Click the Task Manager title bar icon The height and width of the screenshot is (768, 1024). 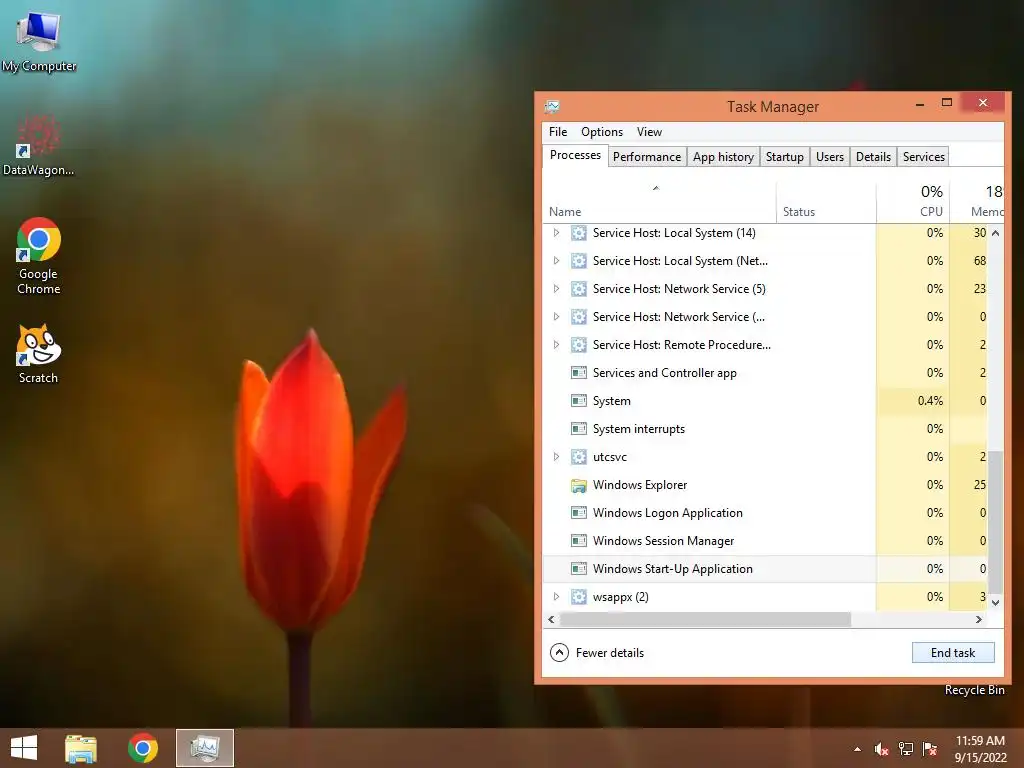[552, 106]
